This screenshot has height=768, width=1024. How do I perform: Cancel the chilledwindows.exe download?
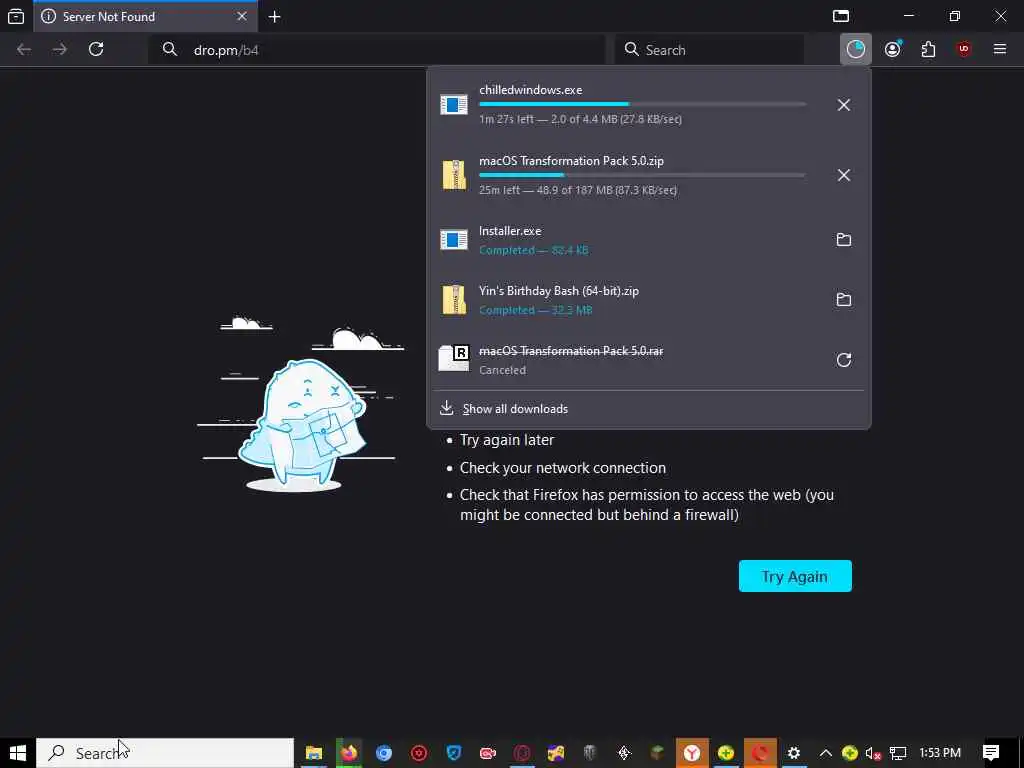pos(844,105)
